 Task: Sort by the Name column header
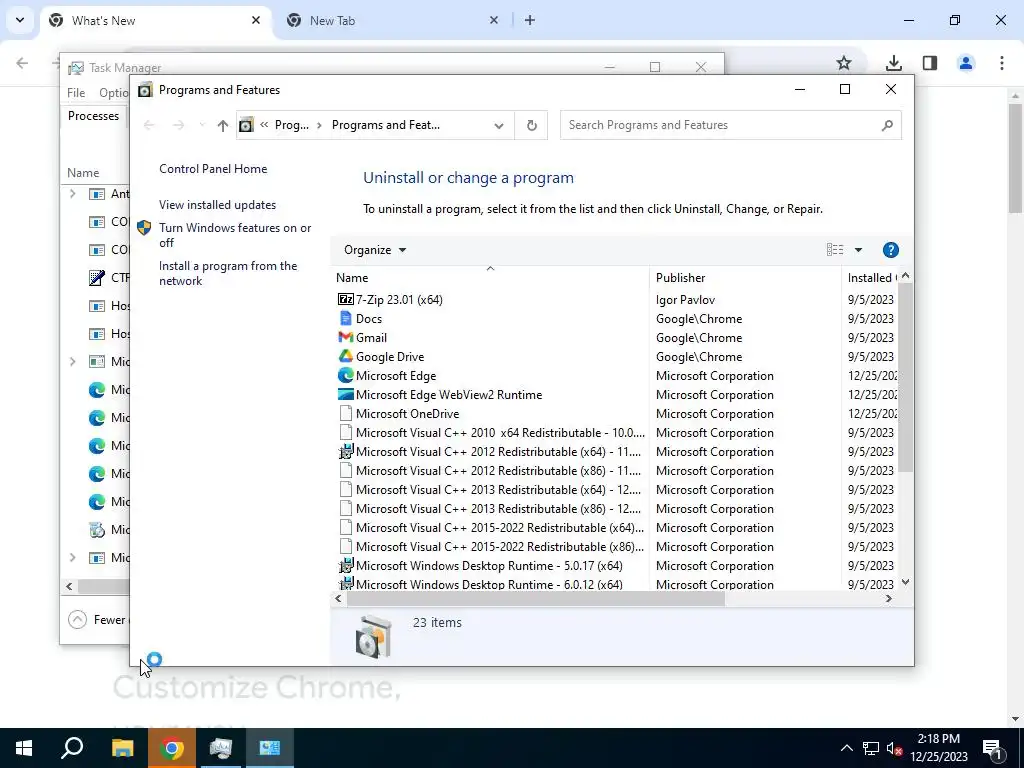[490, 278]
